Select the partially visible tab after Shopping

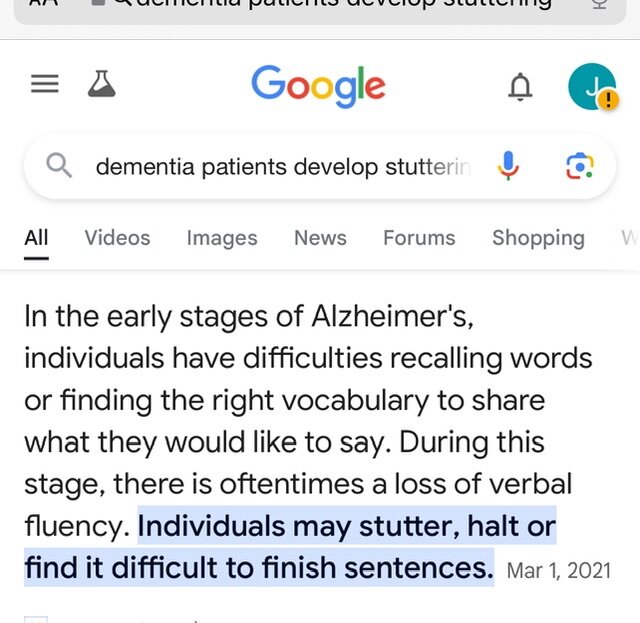tap(630, 238)
